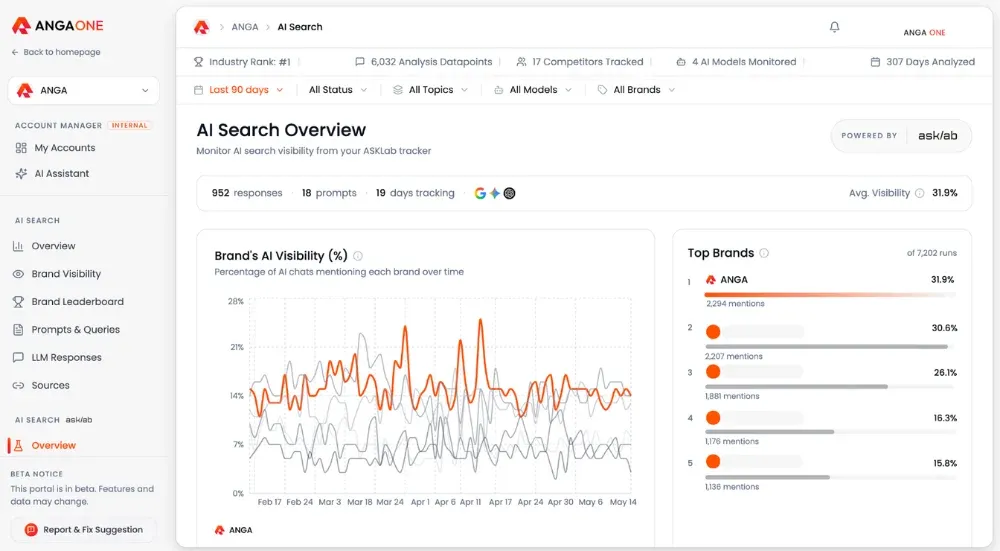Open AI Assistant from the sidebar
The width and height of the screenshot is (1000, 551).
tap(61, 173)
